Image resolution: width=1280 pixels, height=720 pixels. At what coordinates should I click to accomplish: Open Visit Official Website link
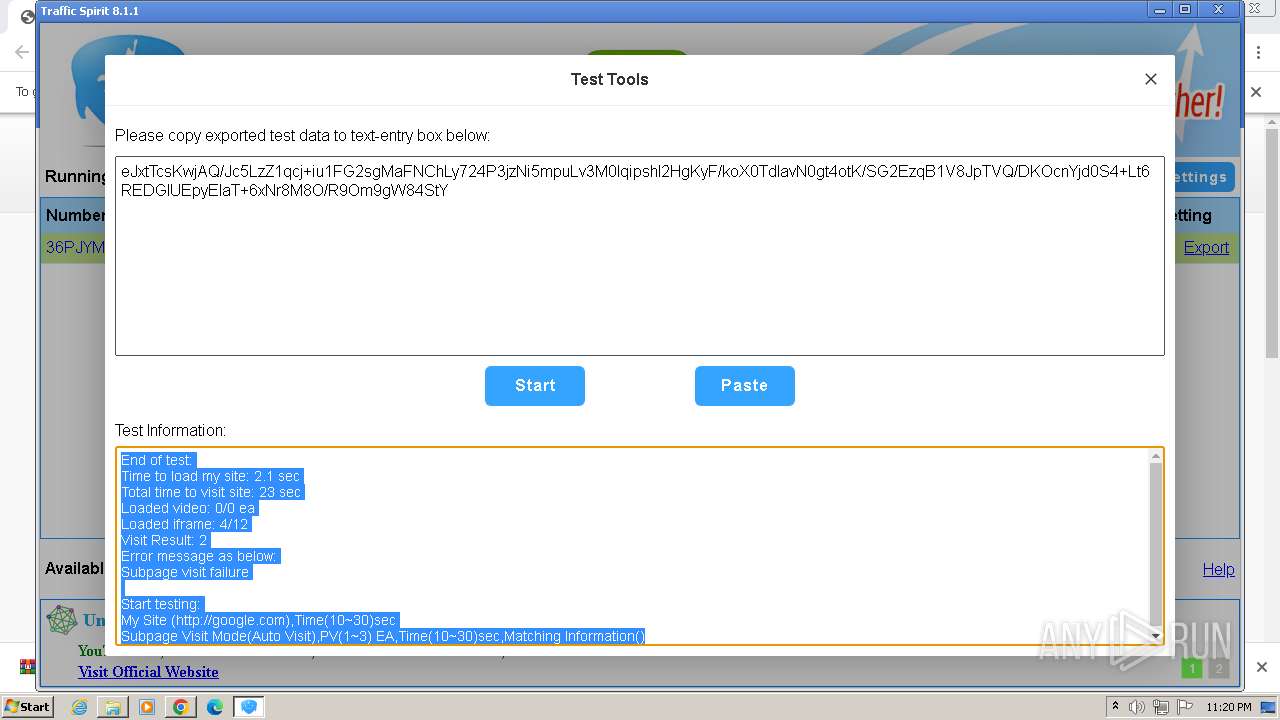pos(148,672)
